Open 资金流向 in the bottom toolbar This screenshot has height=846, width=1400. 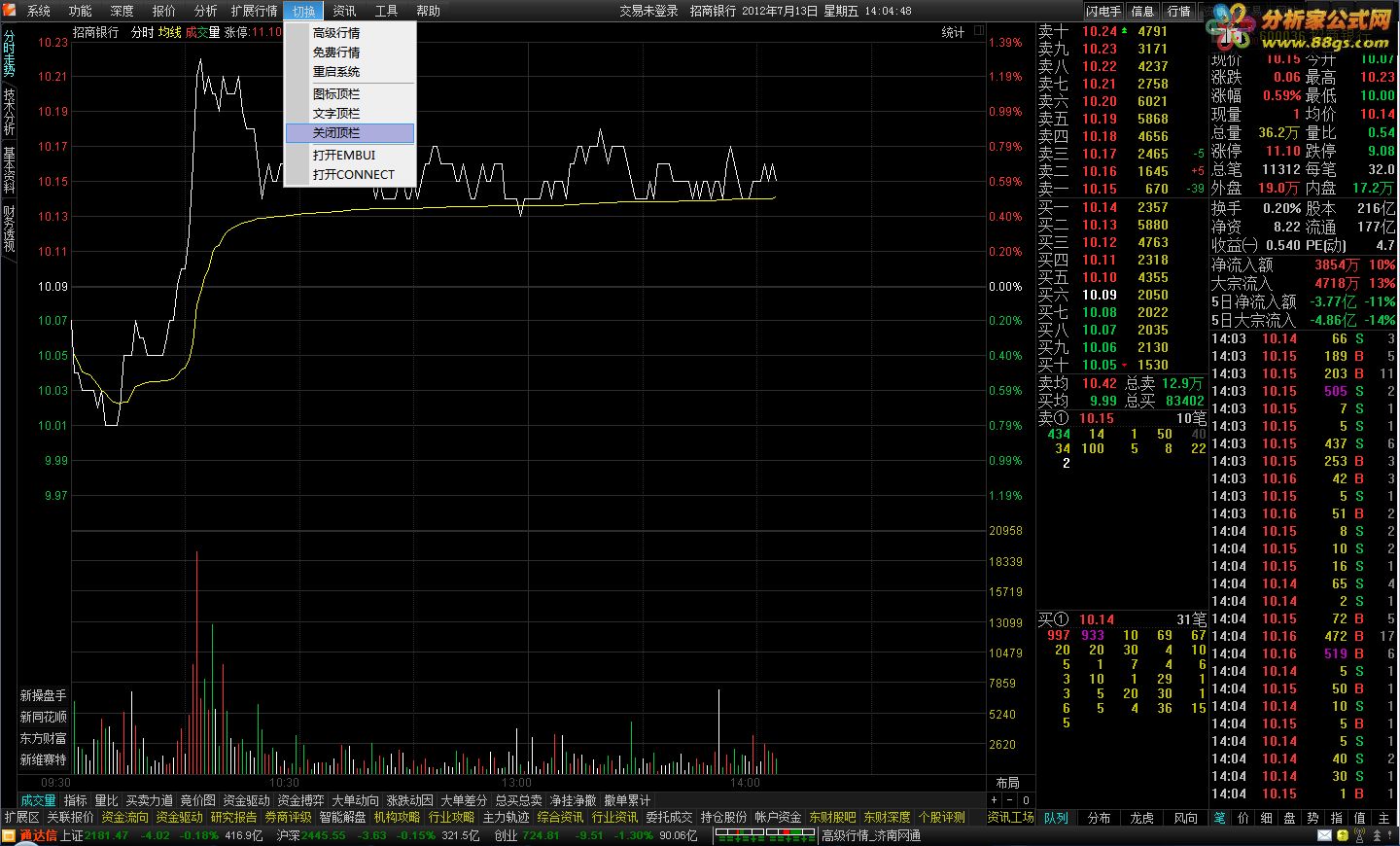[124, 818]
